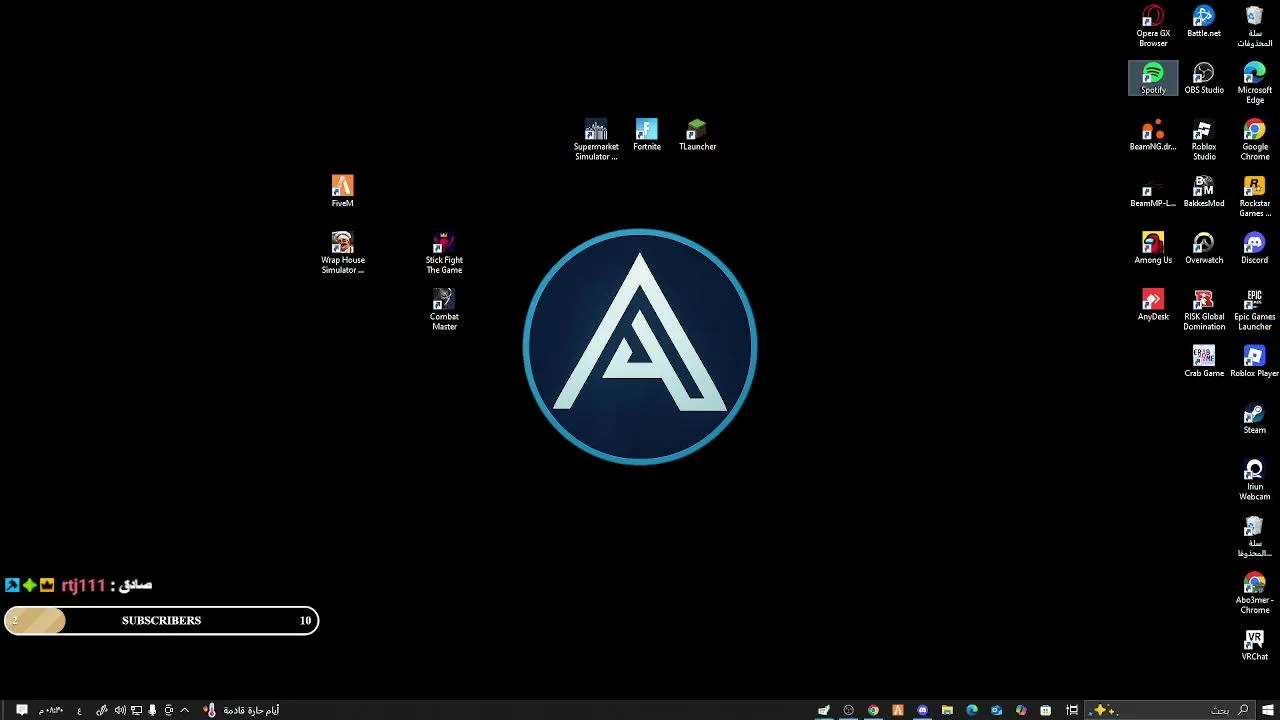Open the OBS Studio shortcut
The image size is (1280, 720).
1204,78
